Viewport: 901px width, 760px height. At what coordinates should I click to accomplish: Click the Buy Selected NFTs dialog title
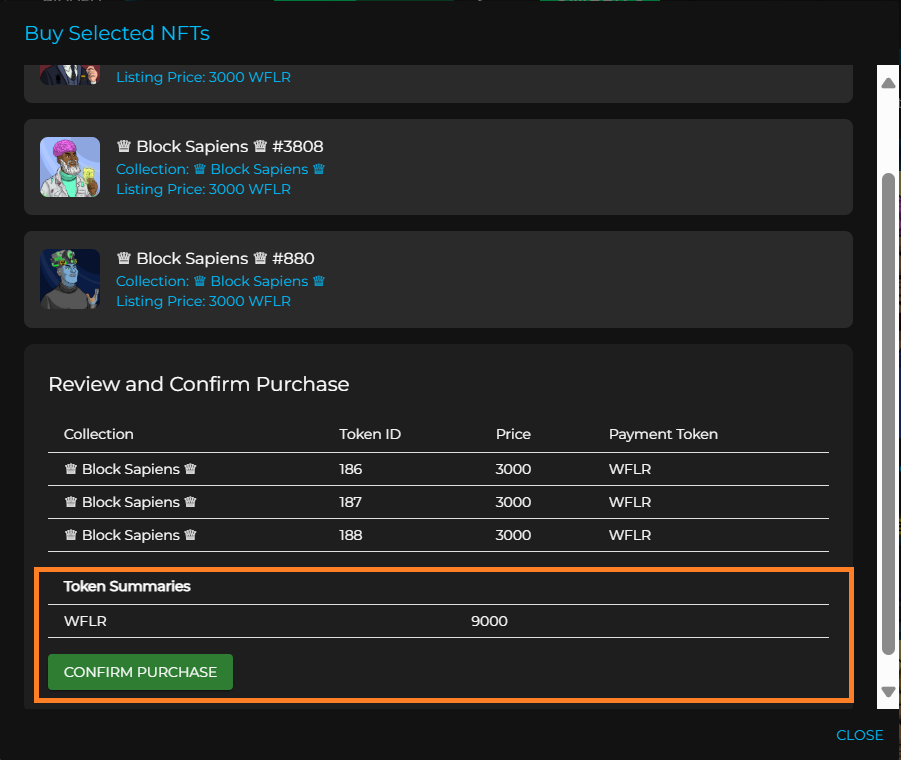[x=117, y=33]
